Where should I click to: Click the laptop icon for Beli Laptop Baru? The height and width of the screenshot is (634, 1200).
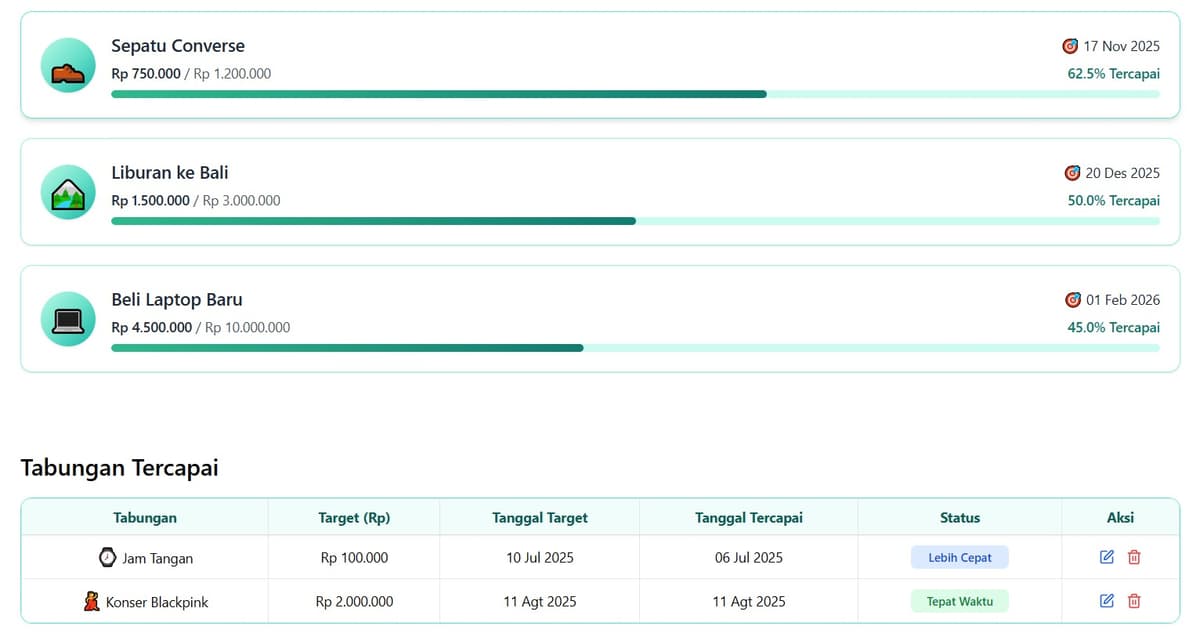tap(68, 319)
